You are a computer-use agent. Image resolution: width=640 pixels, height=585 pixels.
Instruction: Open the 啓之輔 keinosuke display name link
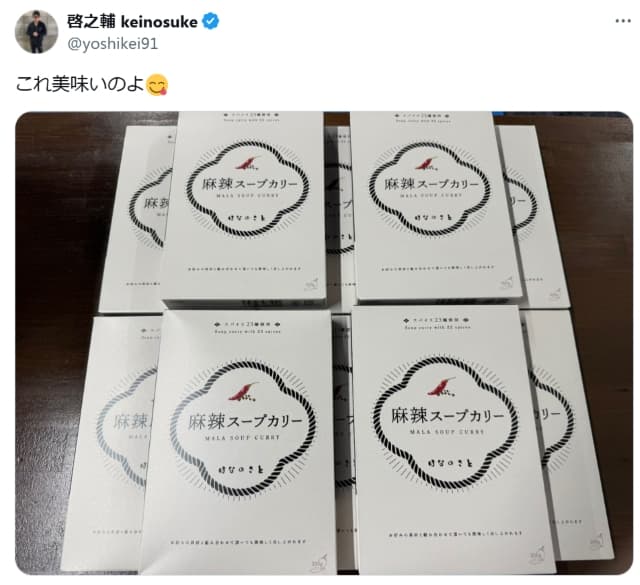132,22
